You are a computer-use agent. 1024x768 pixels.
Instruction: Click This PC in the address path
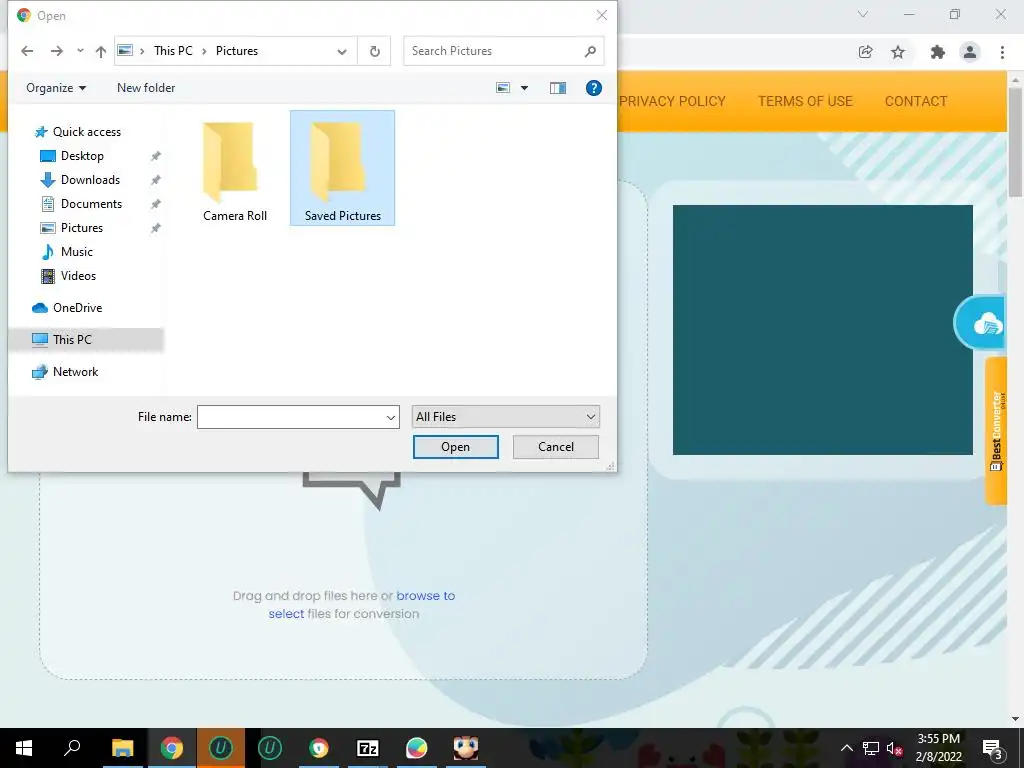[173, 51]
